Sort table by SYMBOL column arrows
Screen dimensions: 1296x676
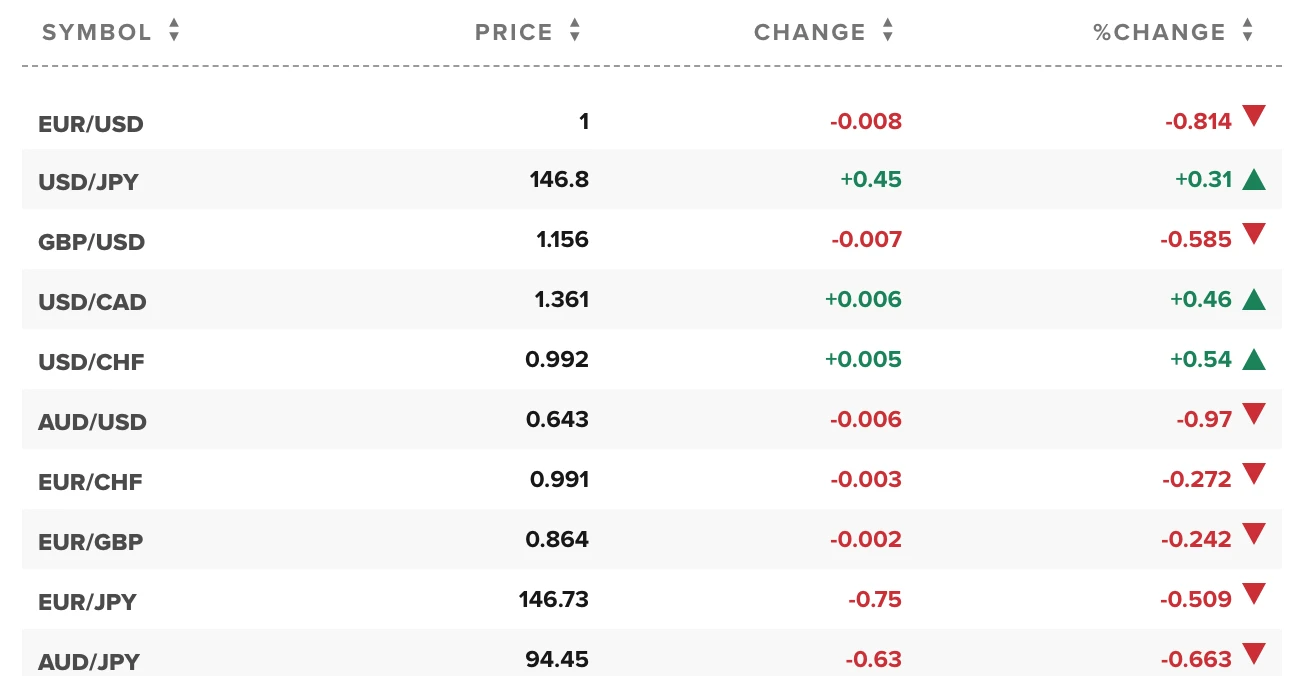coord(174,31)
